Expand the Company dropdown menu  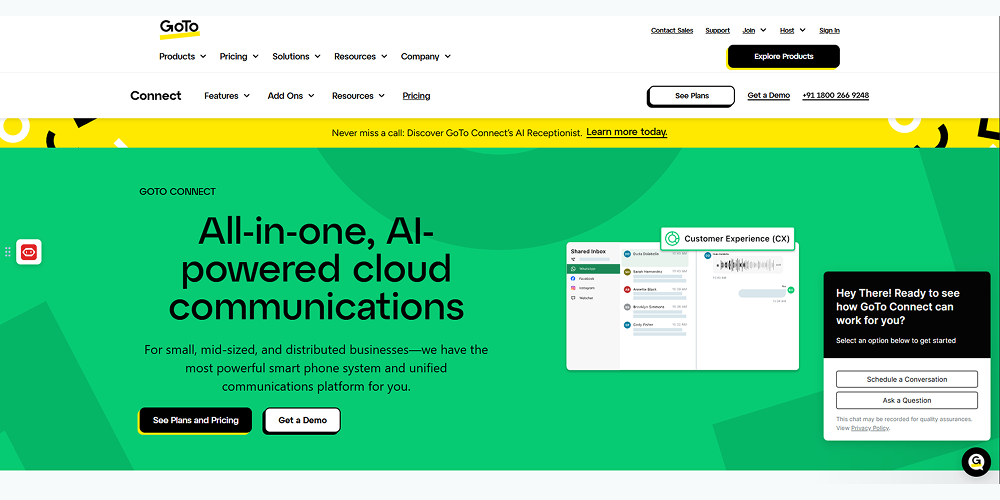pyautogui.click(x=425, y=56)
